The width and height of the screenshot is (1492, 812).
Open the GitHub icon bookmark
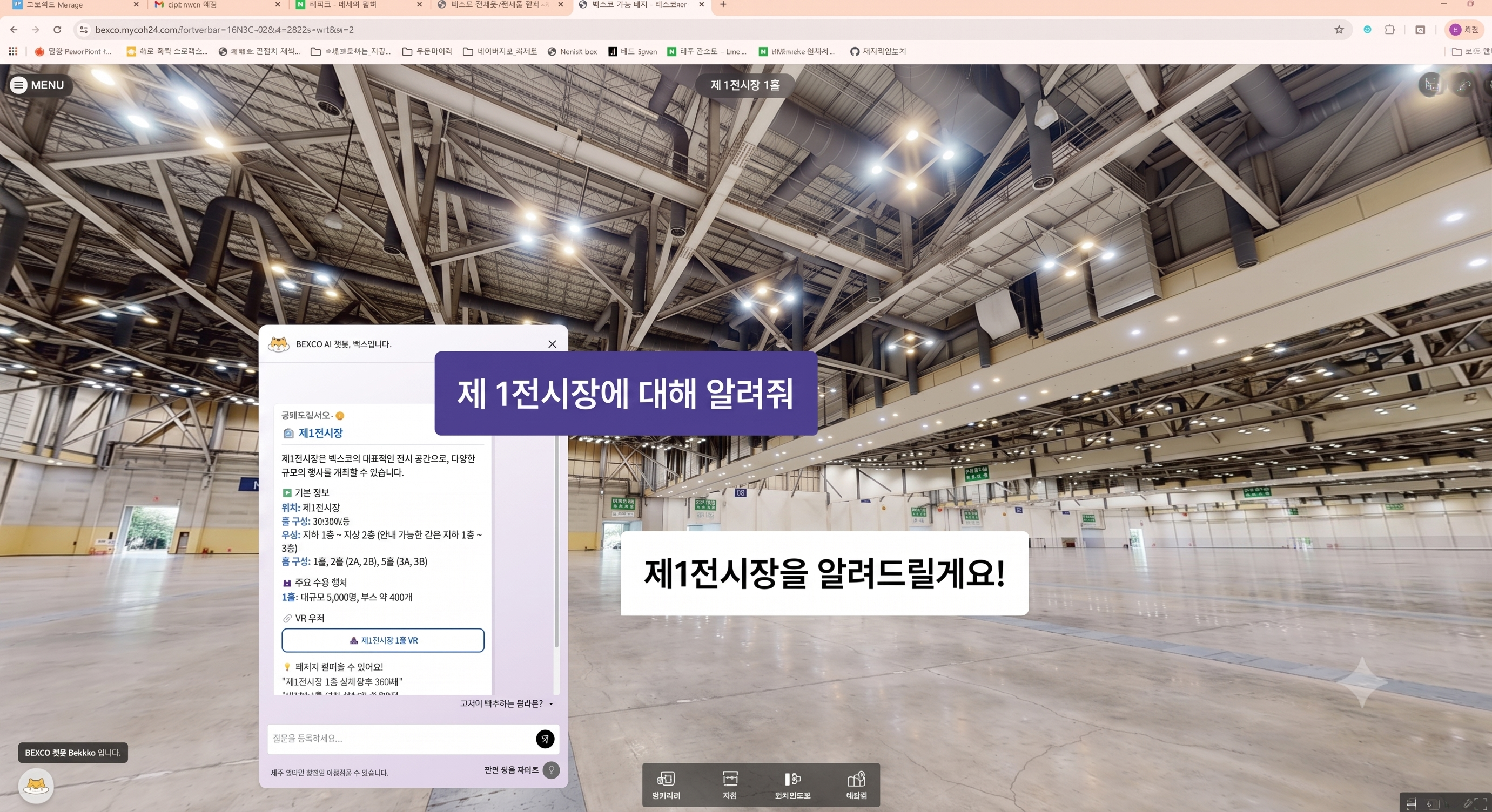(x=877, y=51)
